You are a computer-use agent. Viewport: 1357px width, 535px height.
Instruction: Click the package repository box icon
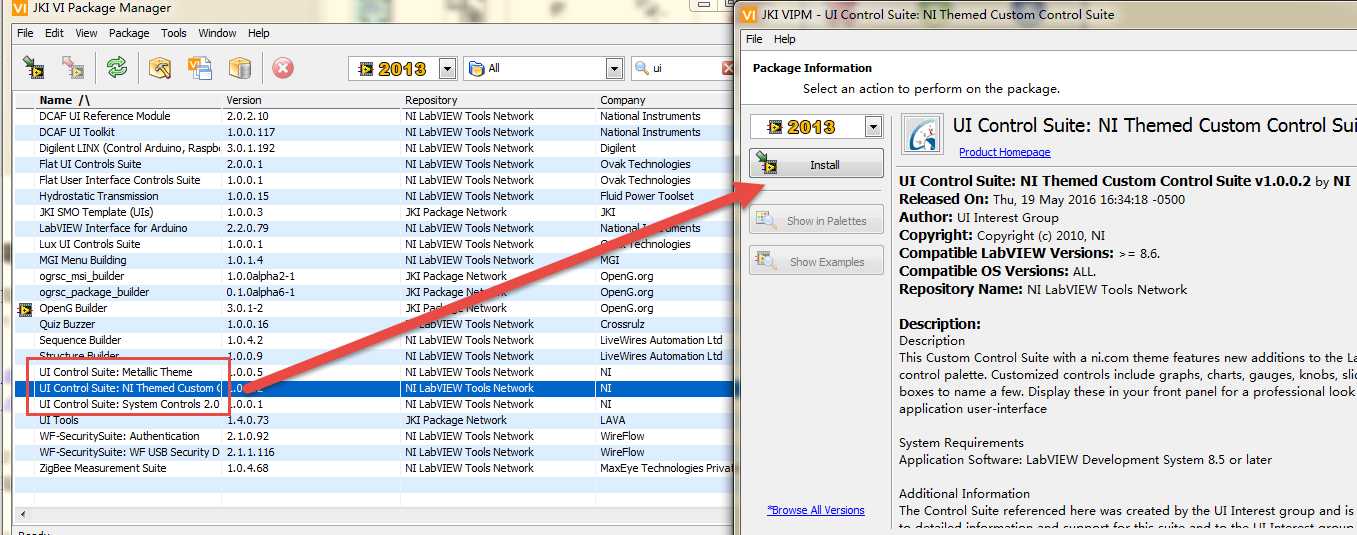coord(239,68)
